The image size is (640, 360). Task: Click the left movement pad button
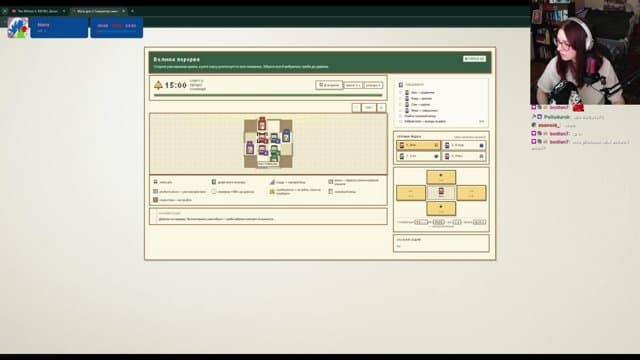[411, 193]
